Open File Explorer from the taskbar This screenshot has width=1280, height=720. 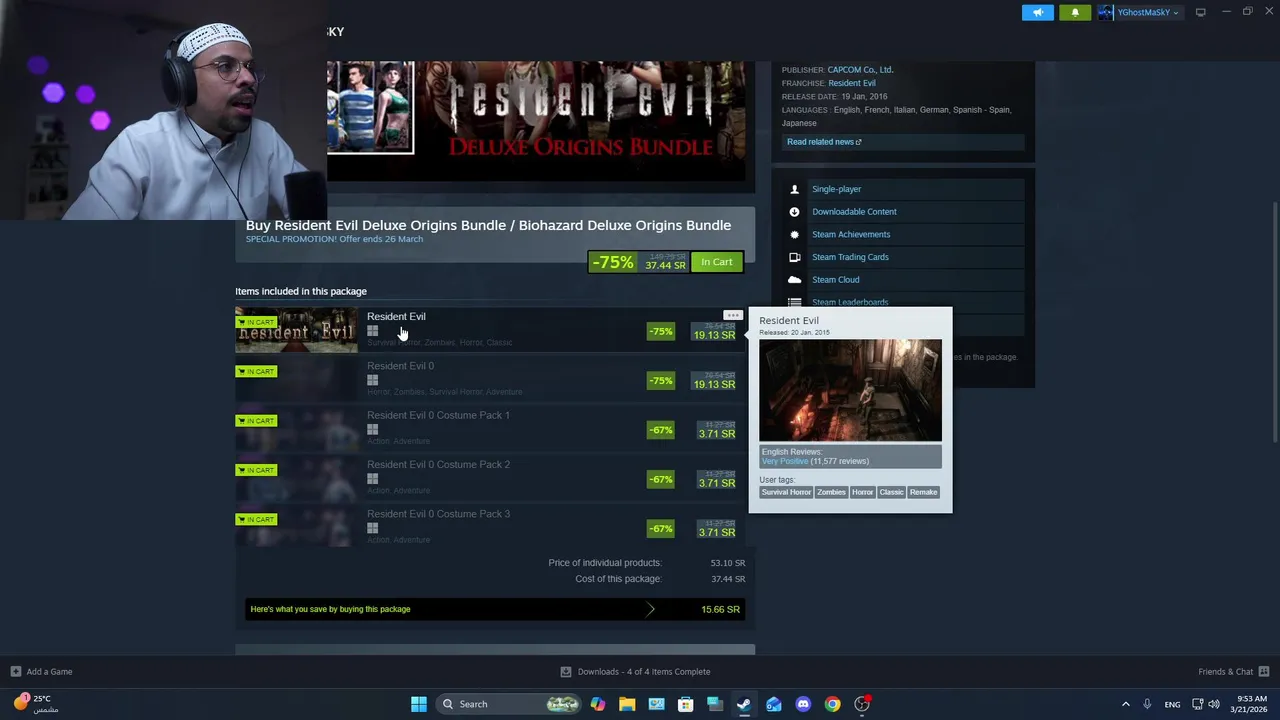point(627,704)
